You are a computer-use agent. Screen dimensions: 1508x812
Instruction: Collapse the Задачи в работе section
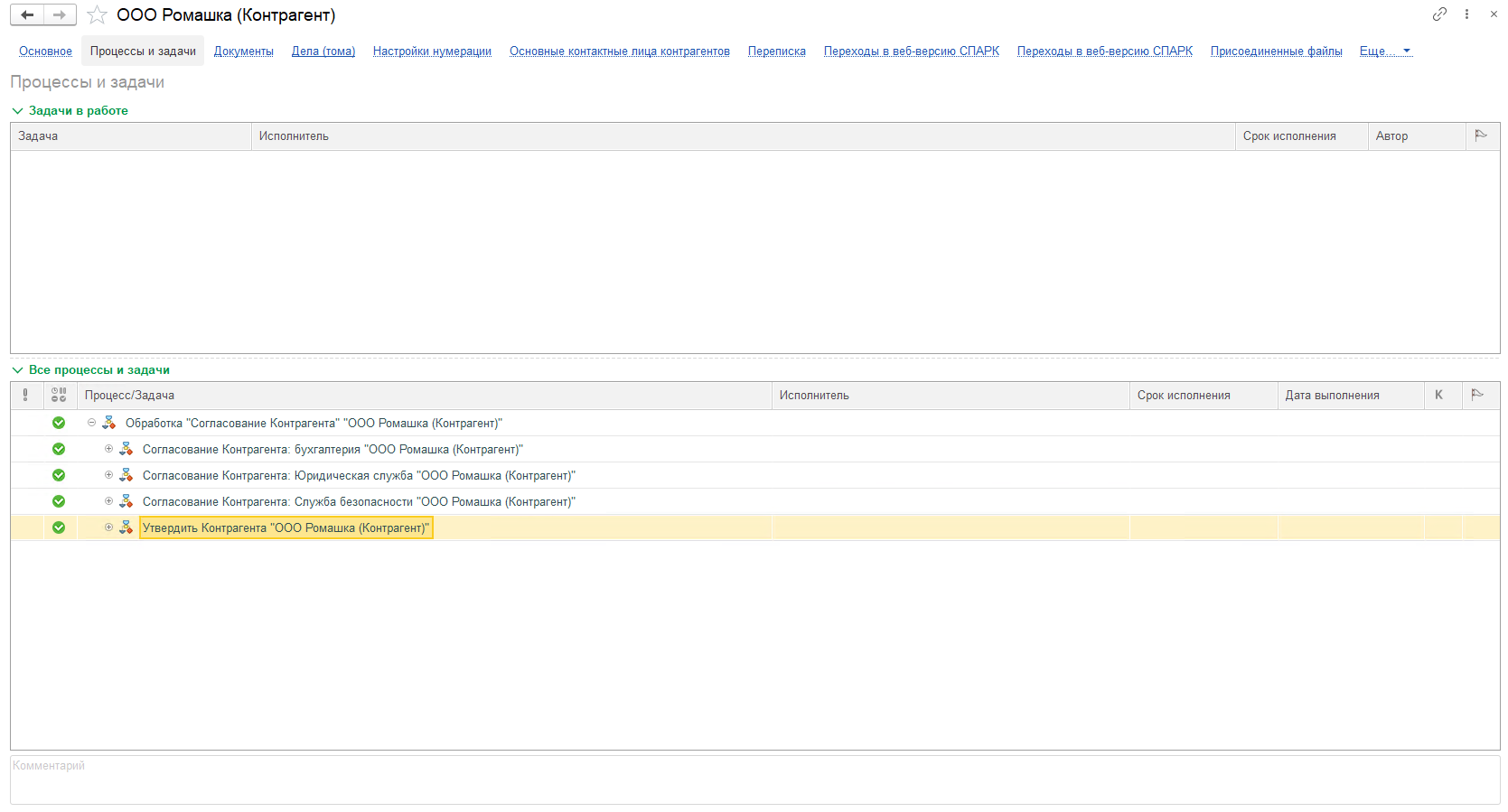(17, 111)
